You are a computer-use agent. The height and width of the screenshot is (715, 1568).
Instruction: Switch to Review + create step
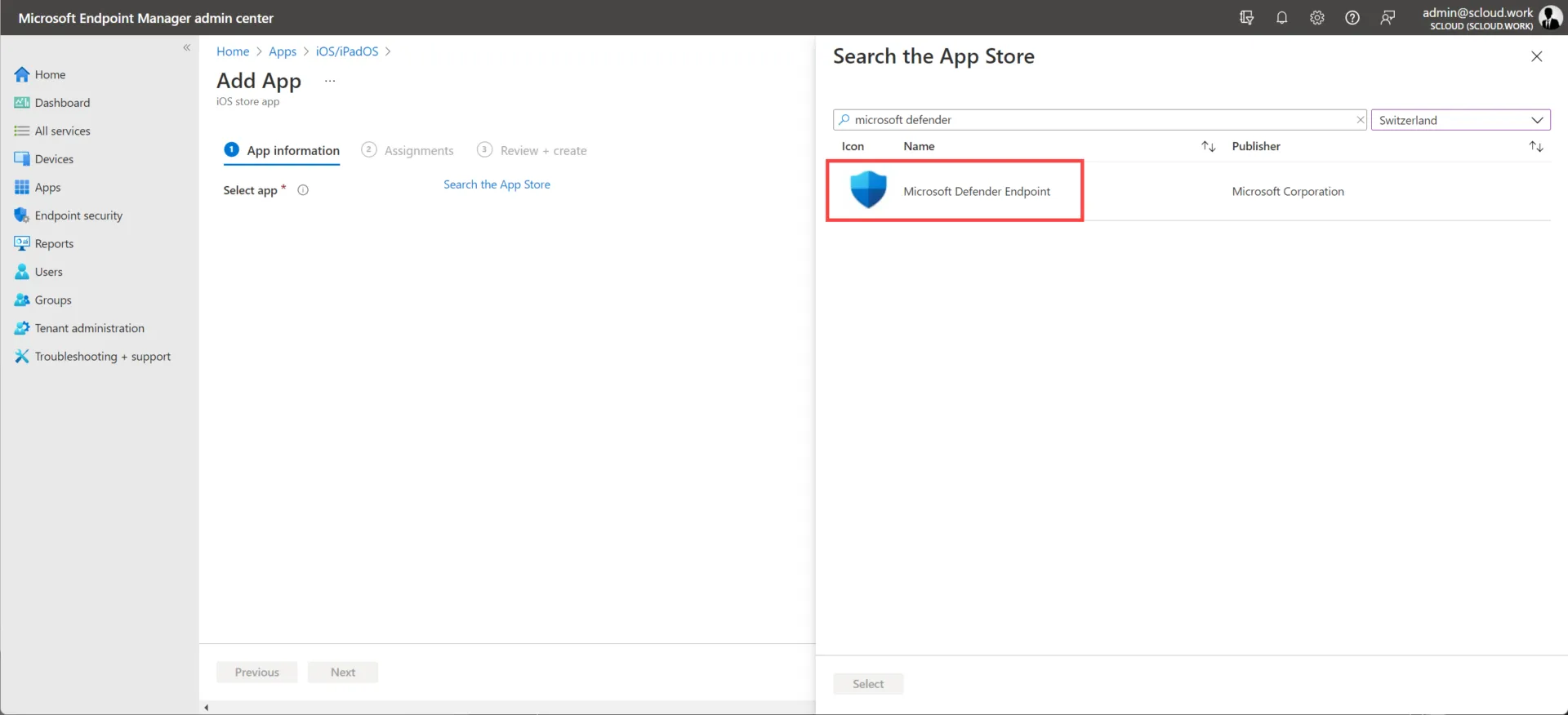[532, 150]
